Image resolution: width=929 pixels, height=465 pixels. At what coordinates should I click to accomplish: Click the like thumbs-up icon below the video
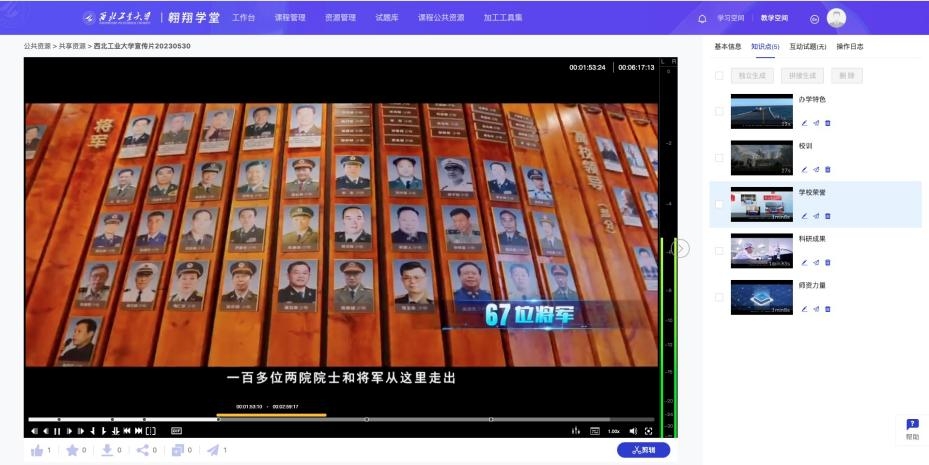(37, 451)
